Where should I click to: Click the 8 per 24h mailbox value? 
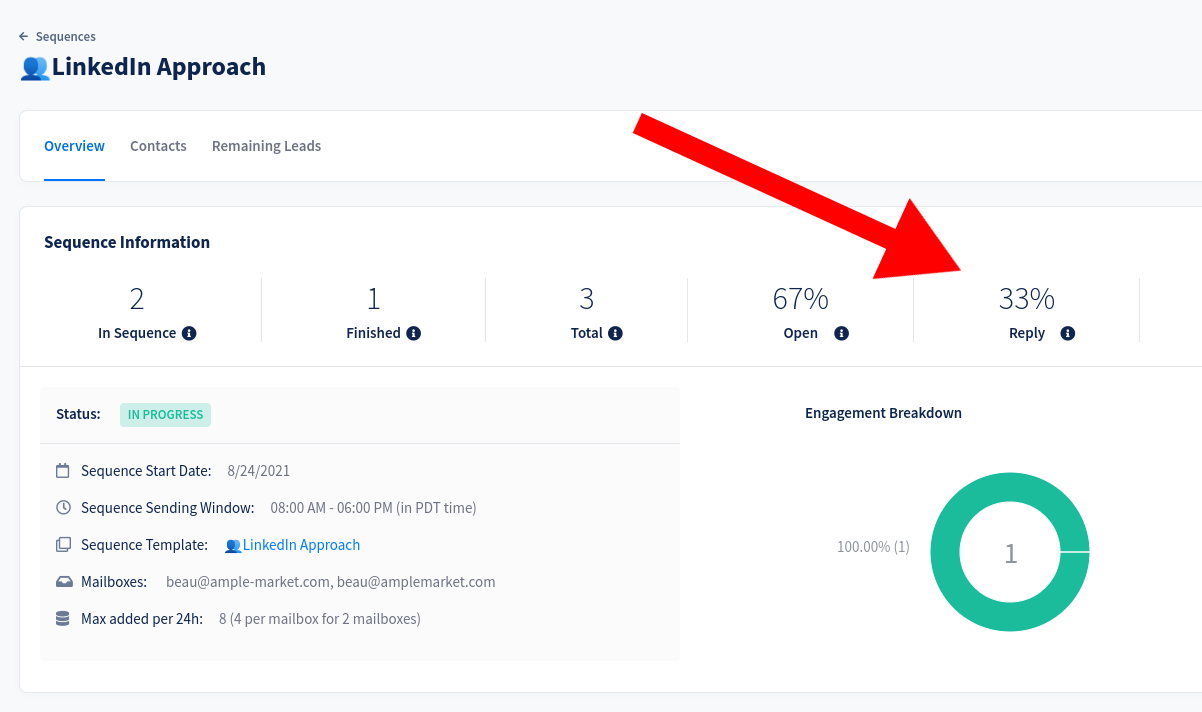(x=320, y=618)
